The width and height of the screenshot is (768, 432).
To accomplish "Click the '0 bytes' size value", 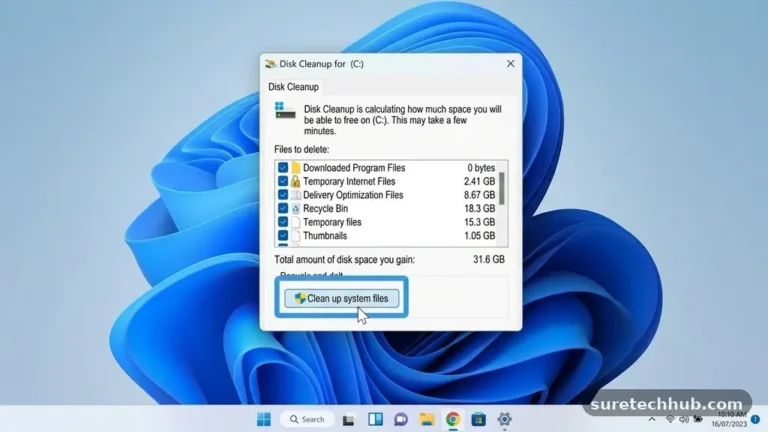I will tap(481, 168).
